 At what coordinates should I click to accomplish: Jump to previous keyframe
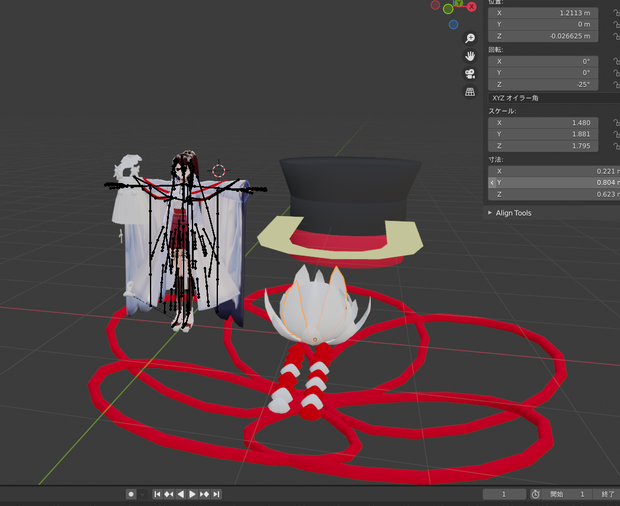pos(169,494)
